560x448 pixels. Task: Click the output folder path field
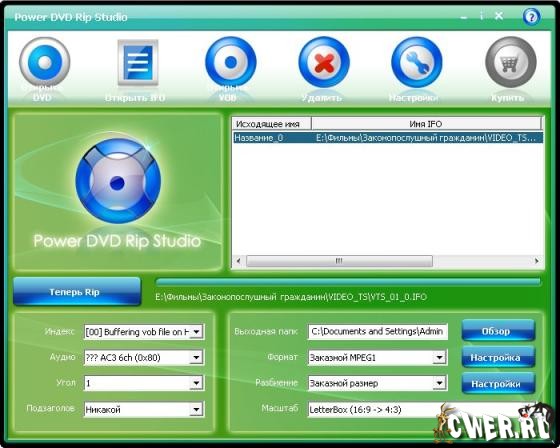[x=378, y=332]
